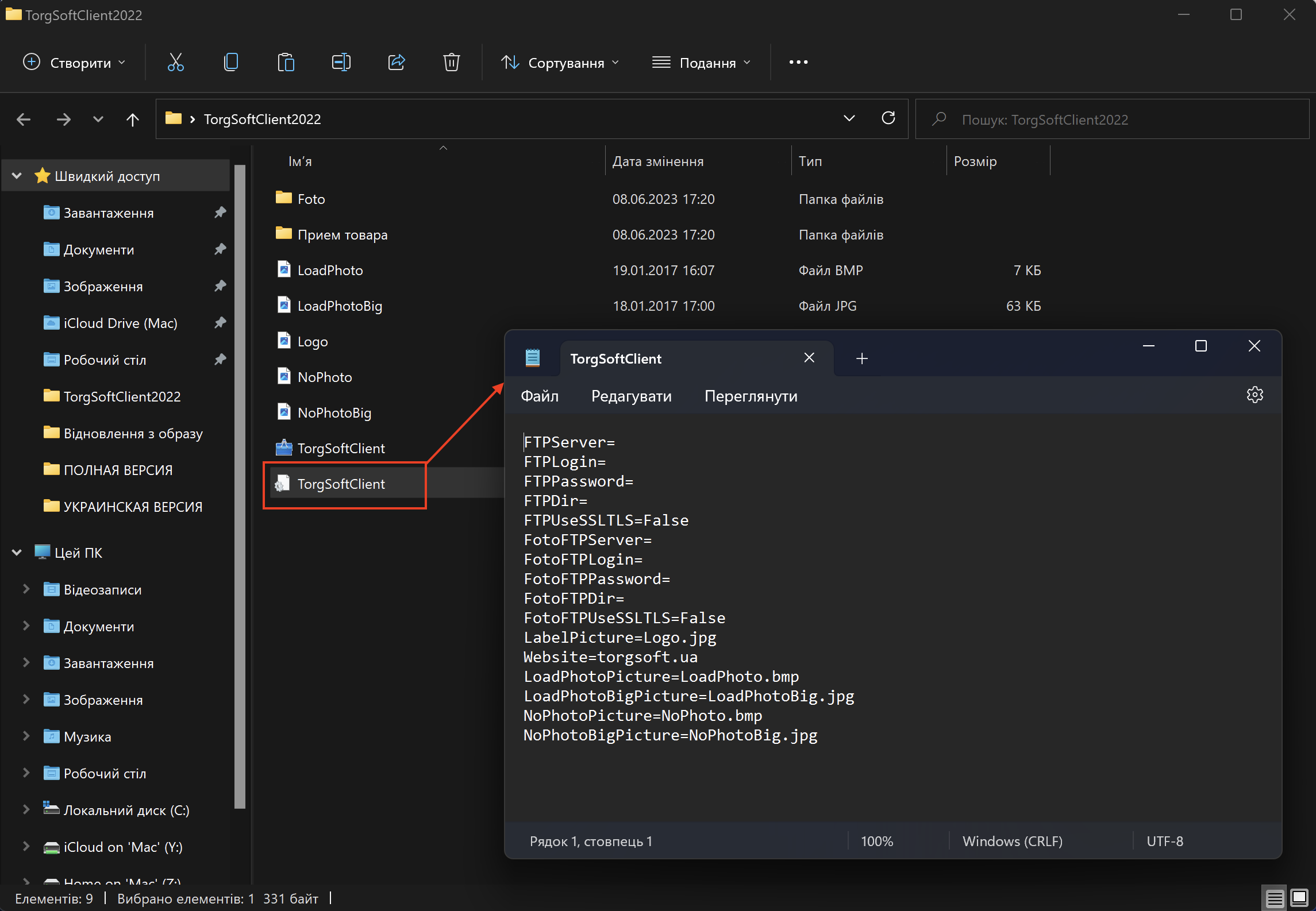This screenshot has width=1316, height=911.
Task: Click the Share icon in toolbar
Action: coord(397,62)
